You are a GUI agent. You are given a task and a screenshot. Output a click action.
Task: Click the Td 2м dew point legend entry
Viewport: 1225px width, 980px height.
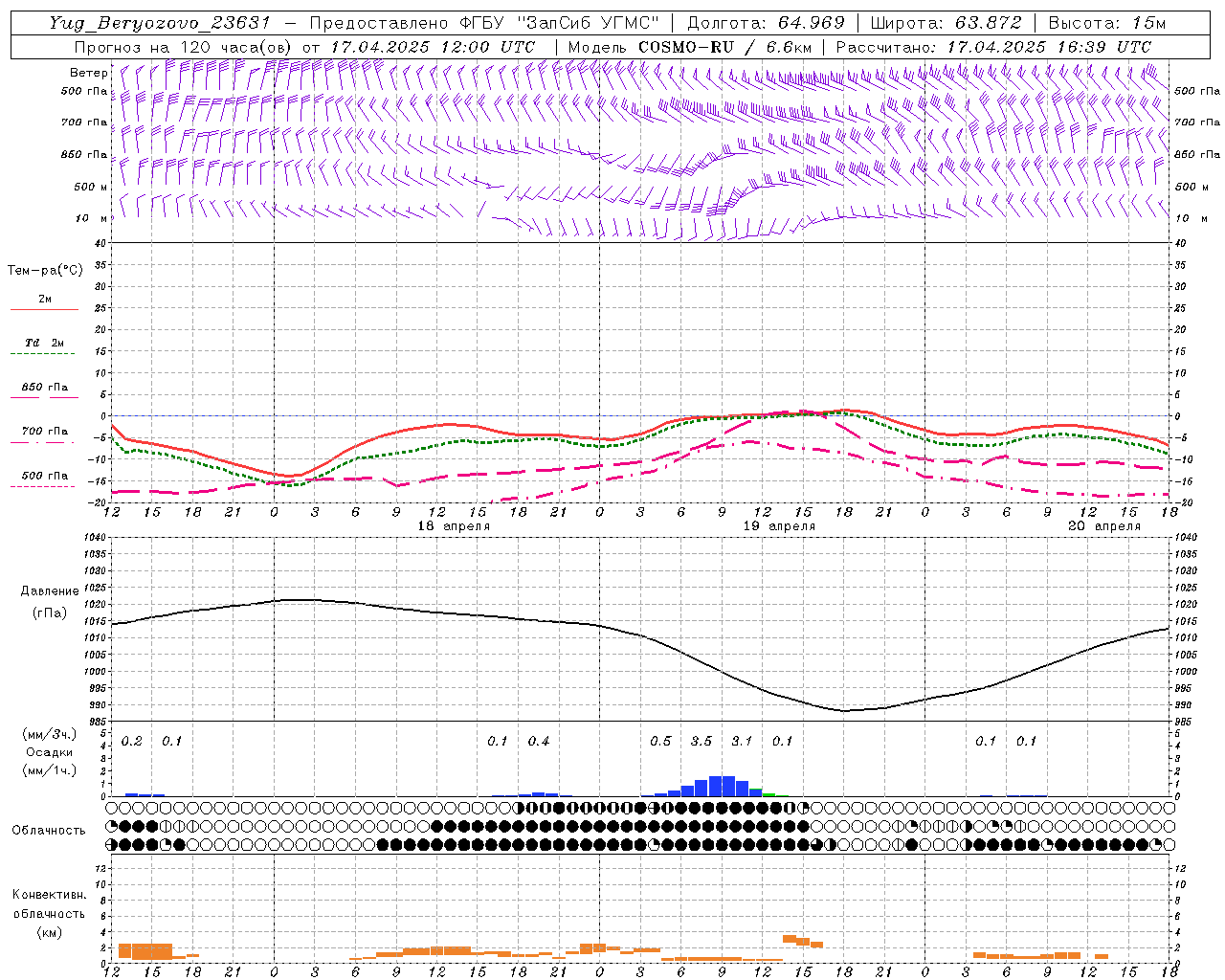coord(45,343)
